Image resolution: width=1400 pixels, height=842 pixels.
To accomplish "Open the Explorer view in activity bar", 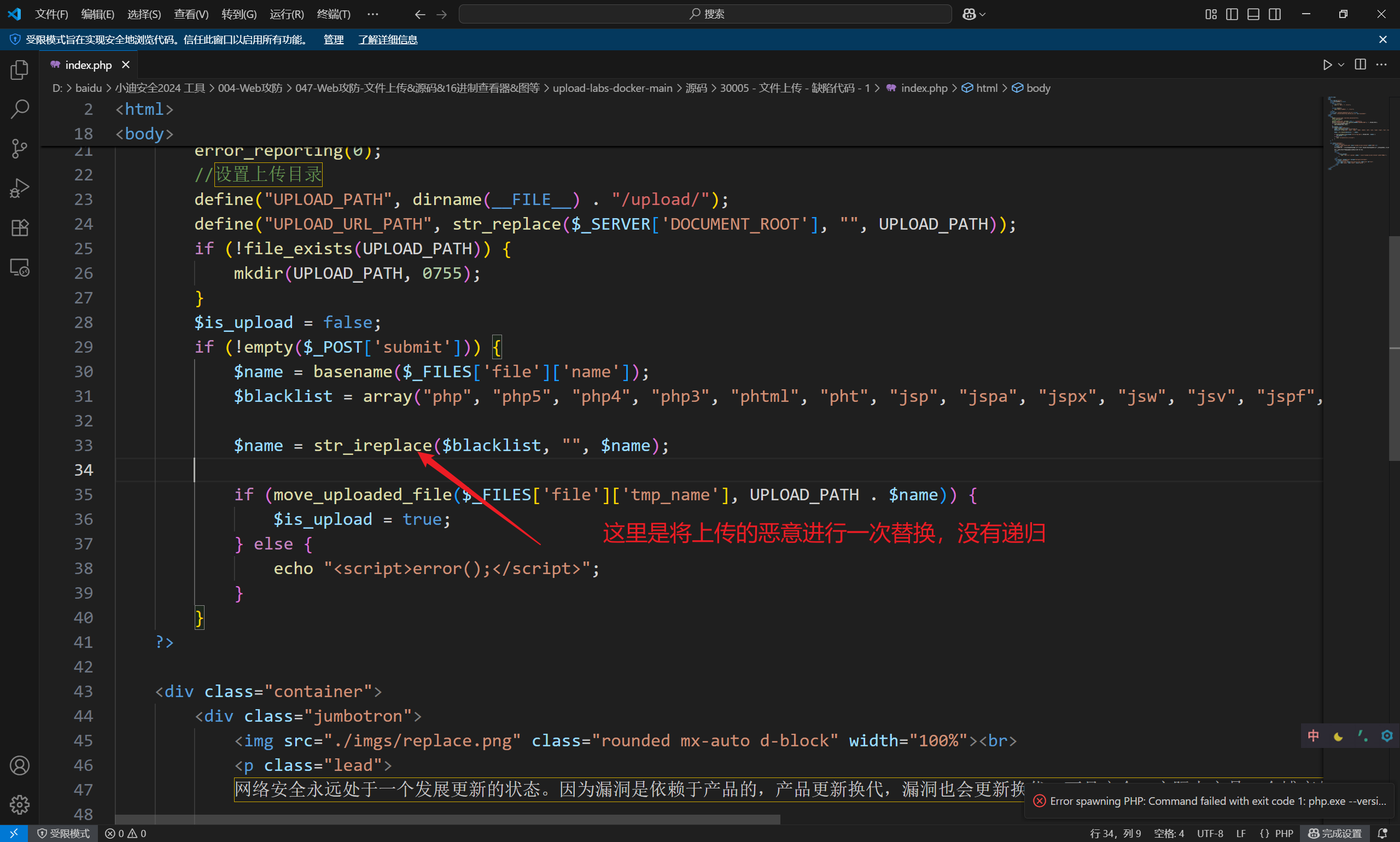I will tap(19, 70).
